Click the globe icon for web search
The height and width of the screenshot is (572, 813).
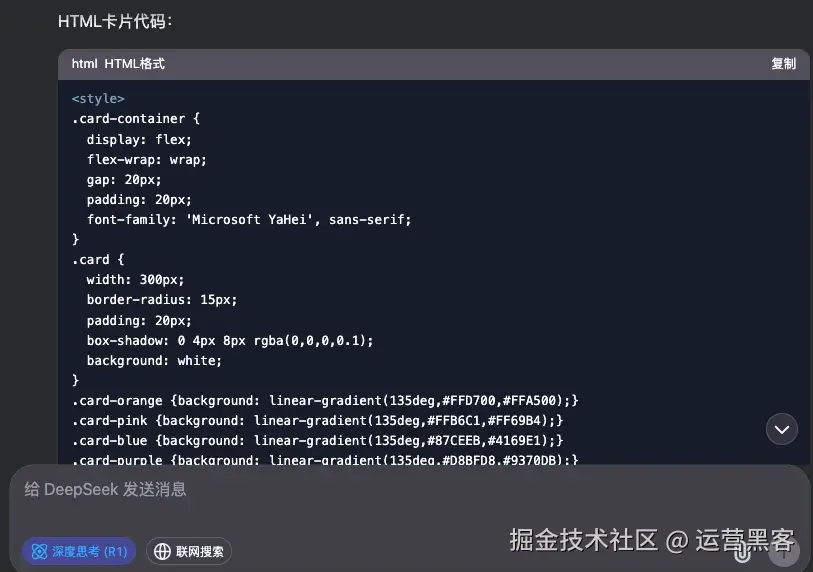(162, 551)
